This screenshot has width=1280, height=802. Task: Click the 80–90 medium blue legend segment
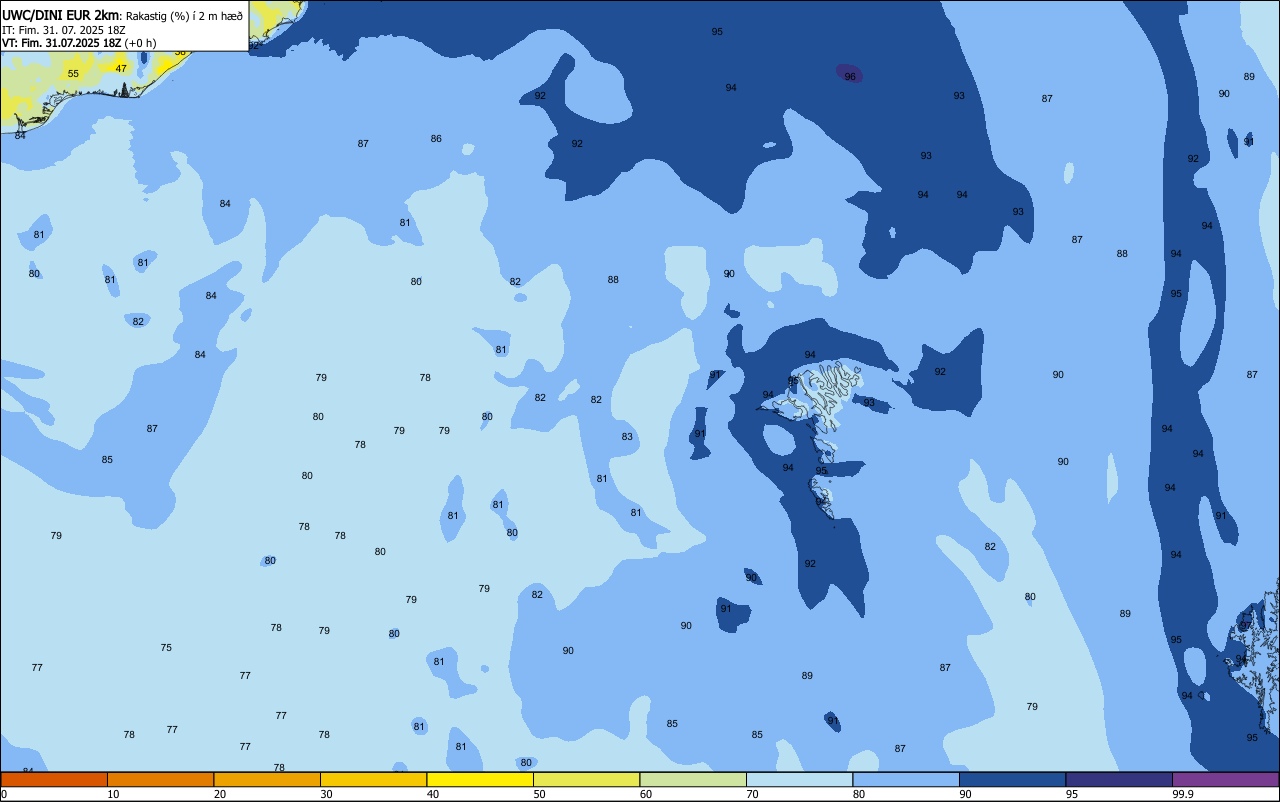click(x=906, y=779)
